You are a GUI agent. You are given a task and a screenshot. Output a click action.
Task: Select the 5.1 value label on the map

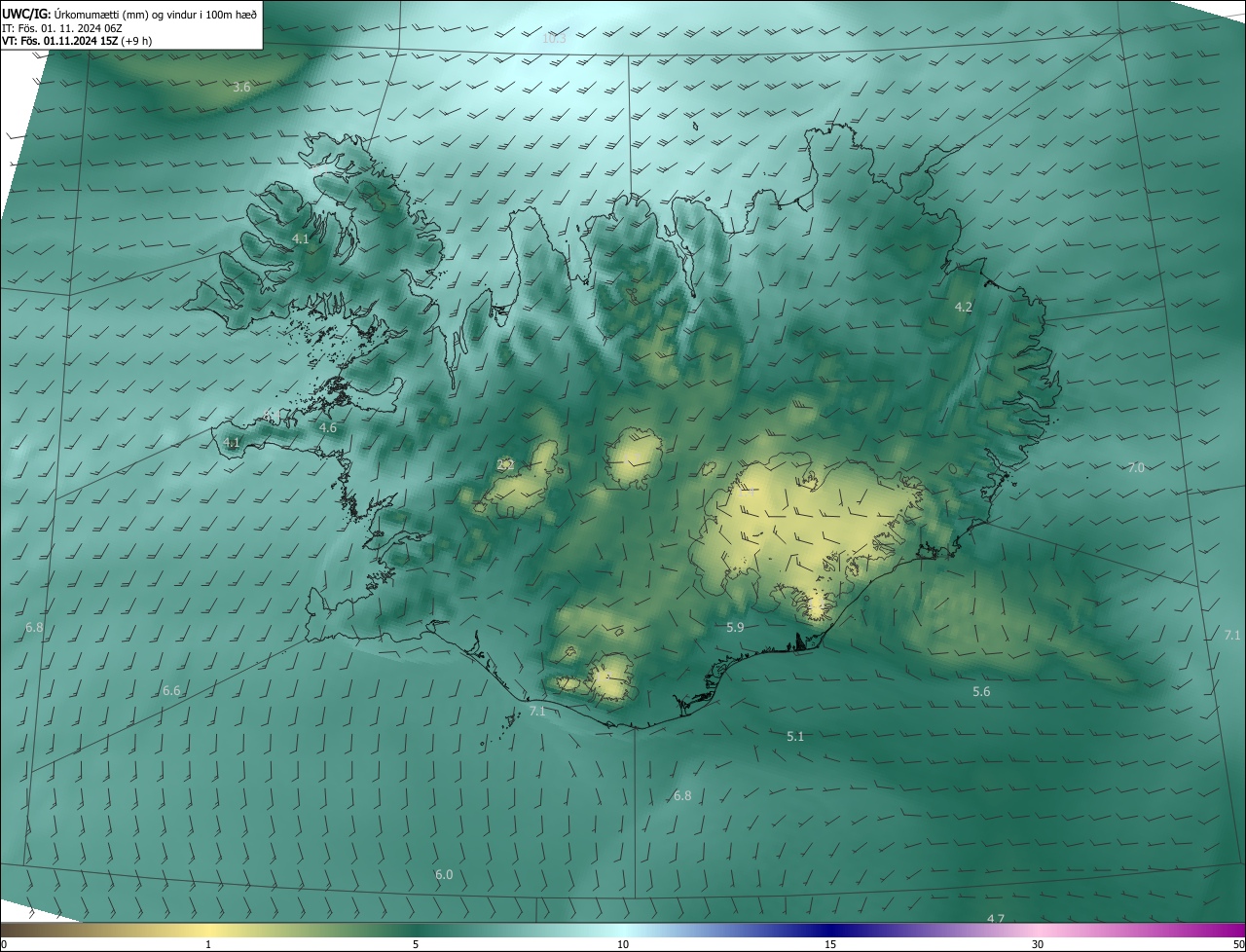tap(795, 737)
